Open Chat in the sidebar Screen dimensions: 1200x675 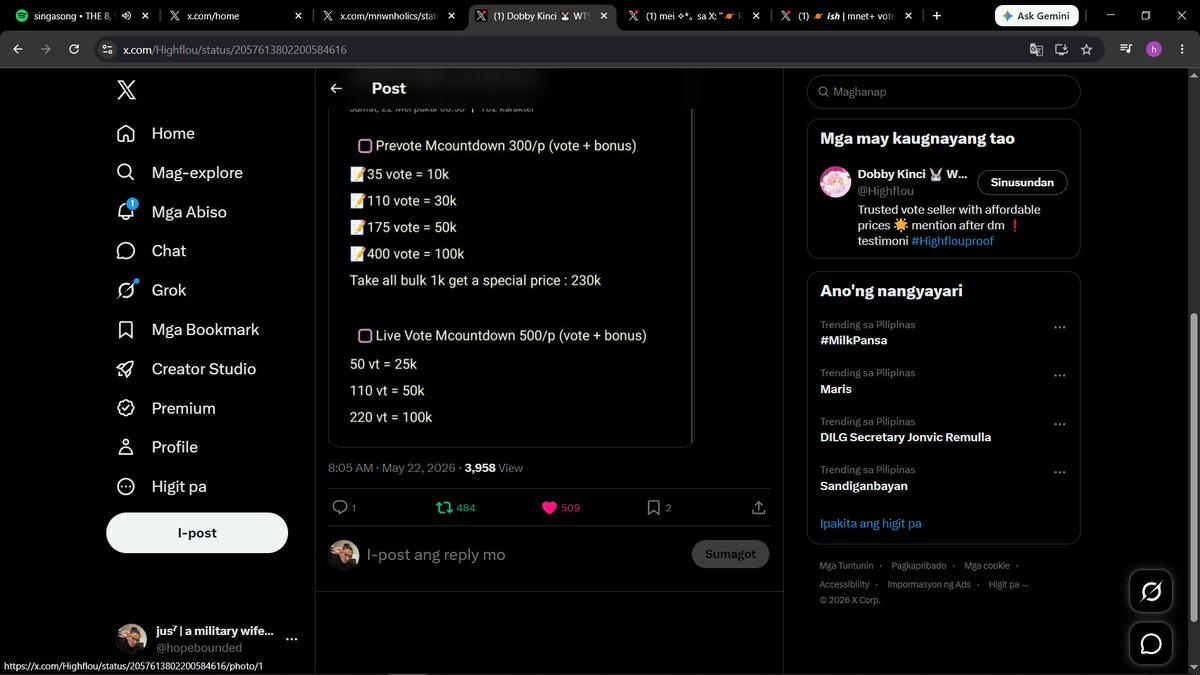point(151,251)
